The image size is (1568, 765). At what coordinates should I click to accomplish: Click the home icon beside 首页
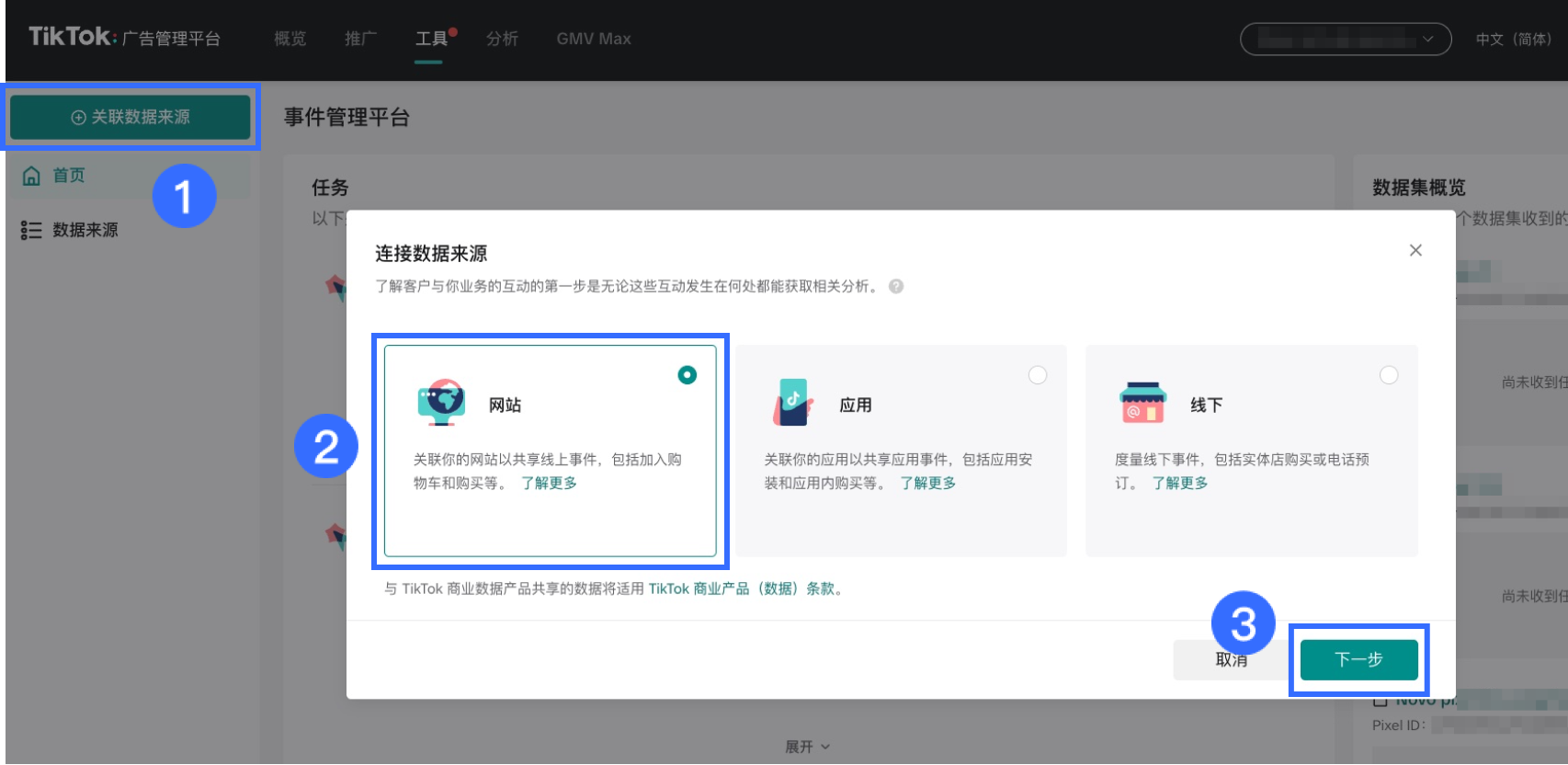(x=31, y=176)
